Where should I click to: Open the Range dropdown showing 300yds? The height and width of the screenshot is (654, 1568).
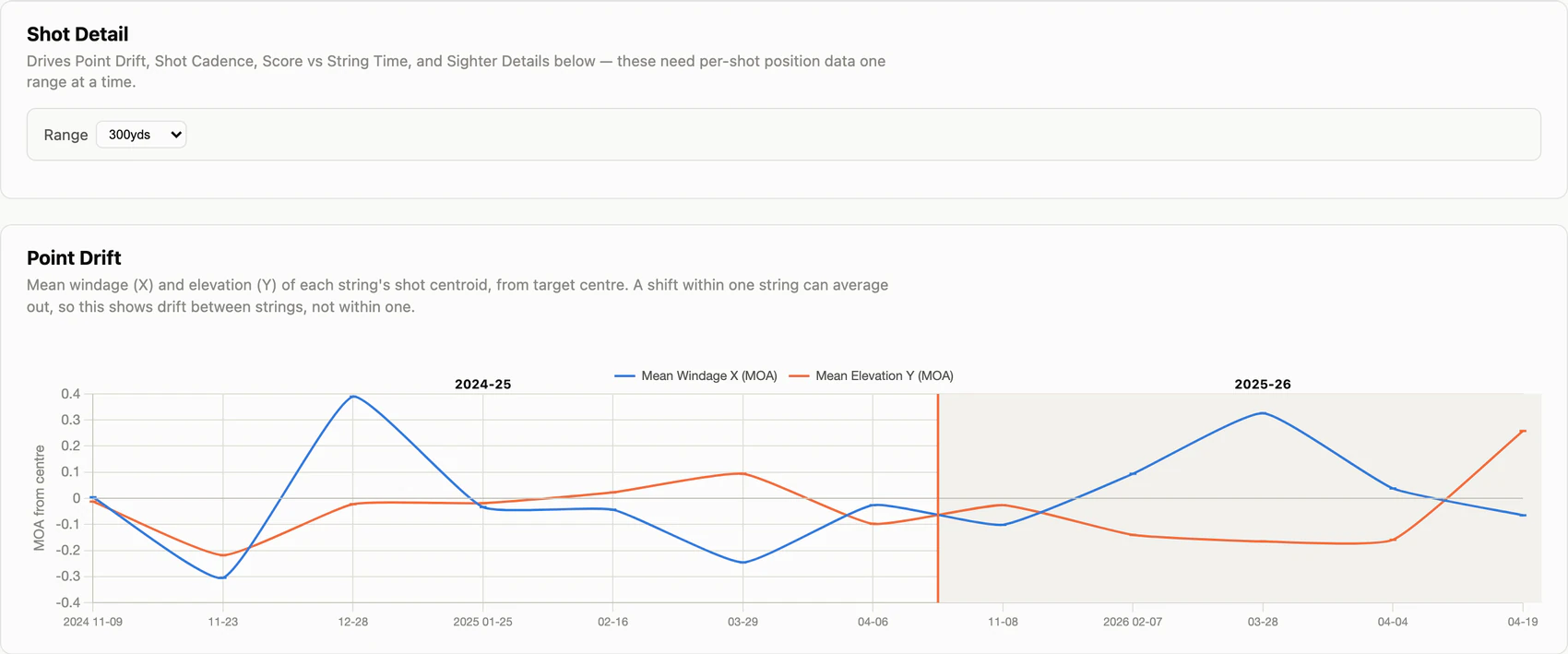pyautogui.click(x=141, y=135)
